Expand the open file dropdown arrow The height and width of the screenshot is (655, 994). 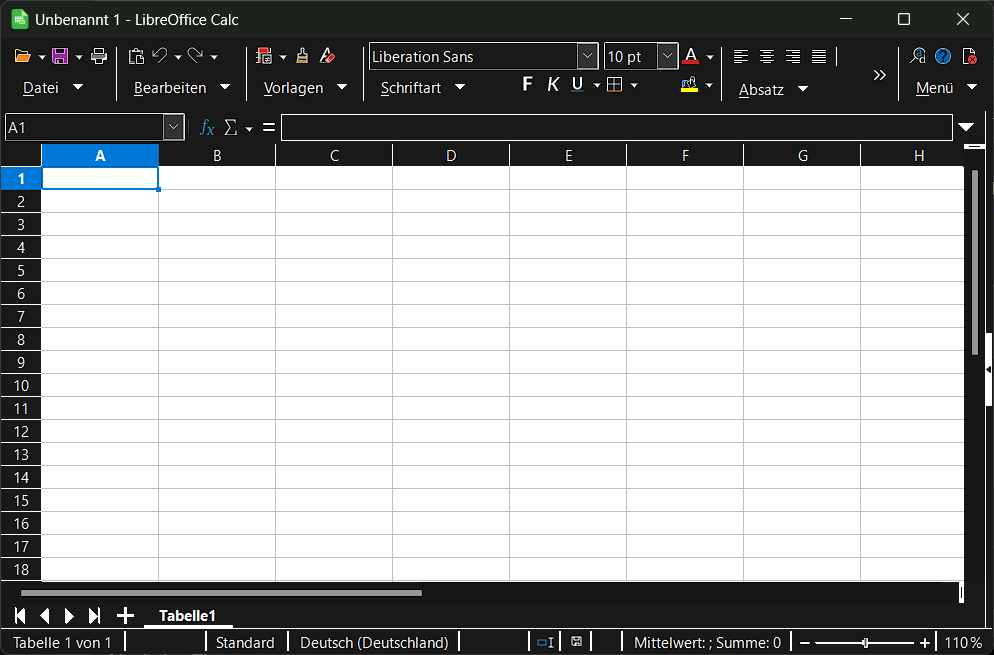pyautogui.click(x=42, y=57)
